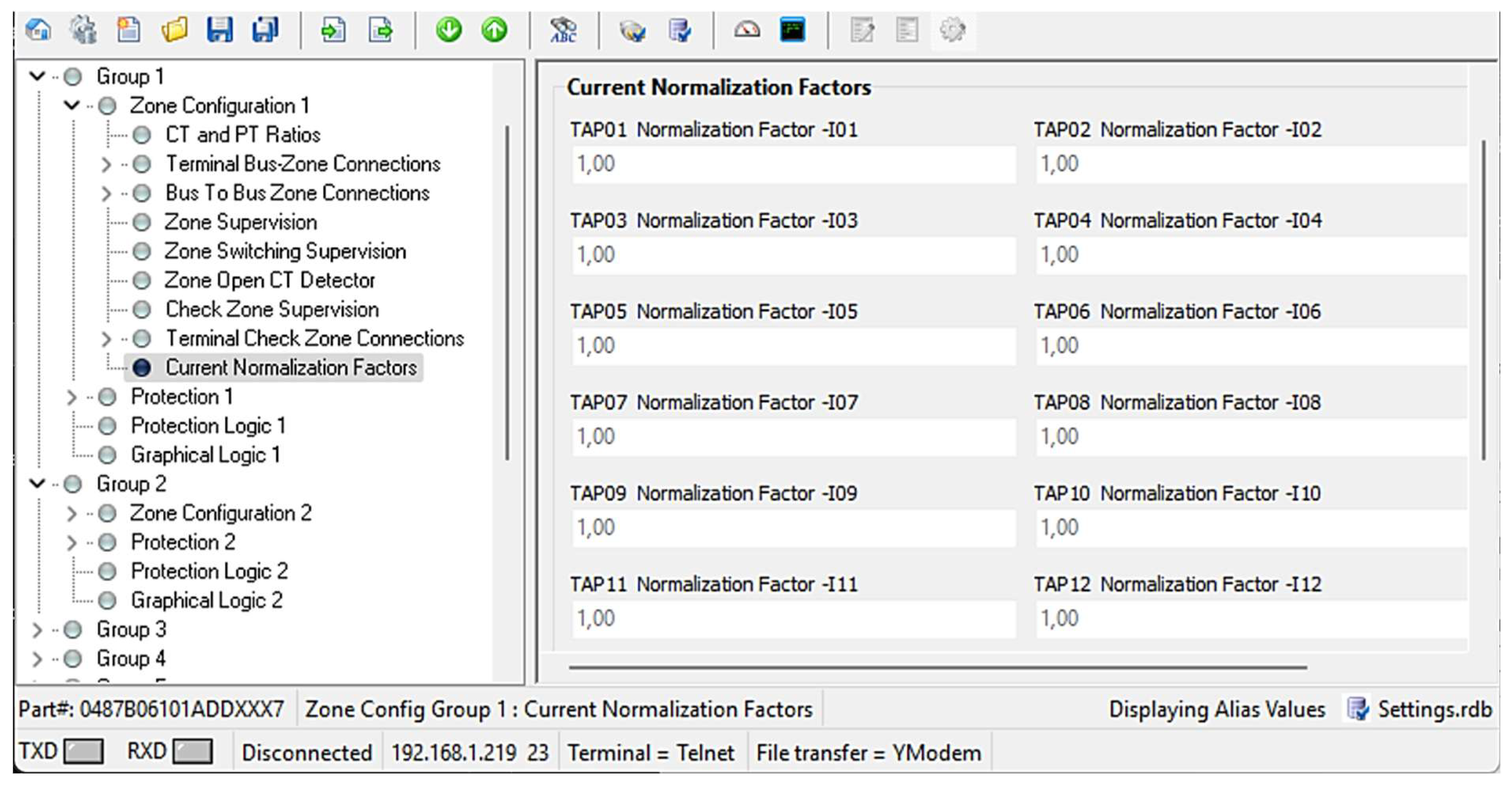Click the binoculars ABC search icon
The width and height of the screenshot is (1512, 789).
coord(563,30)
